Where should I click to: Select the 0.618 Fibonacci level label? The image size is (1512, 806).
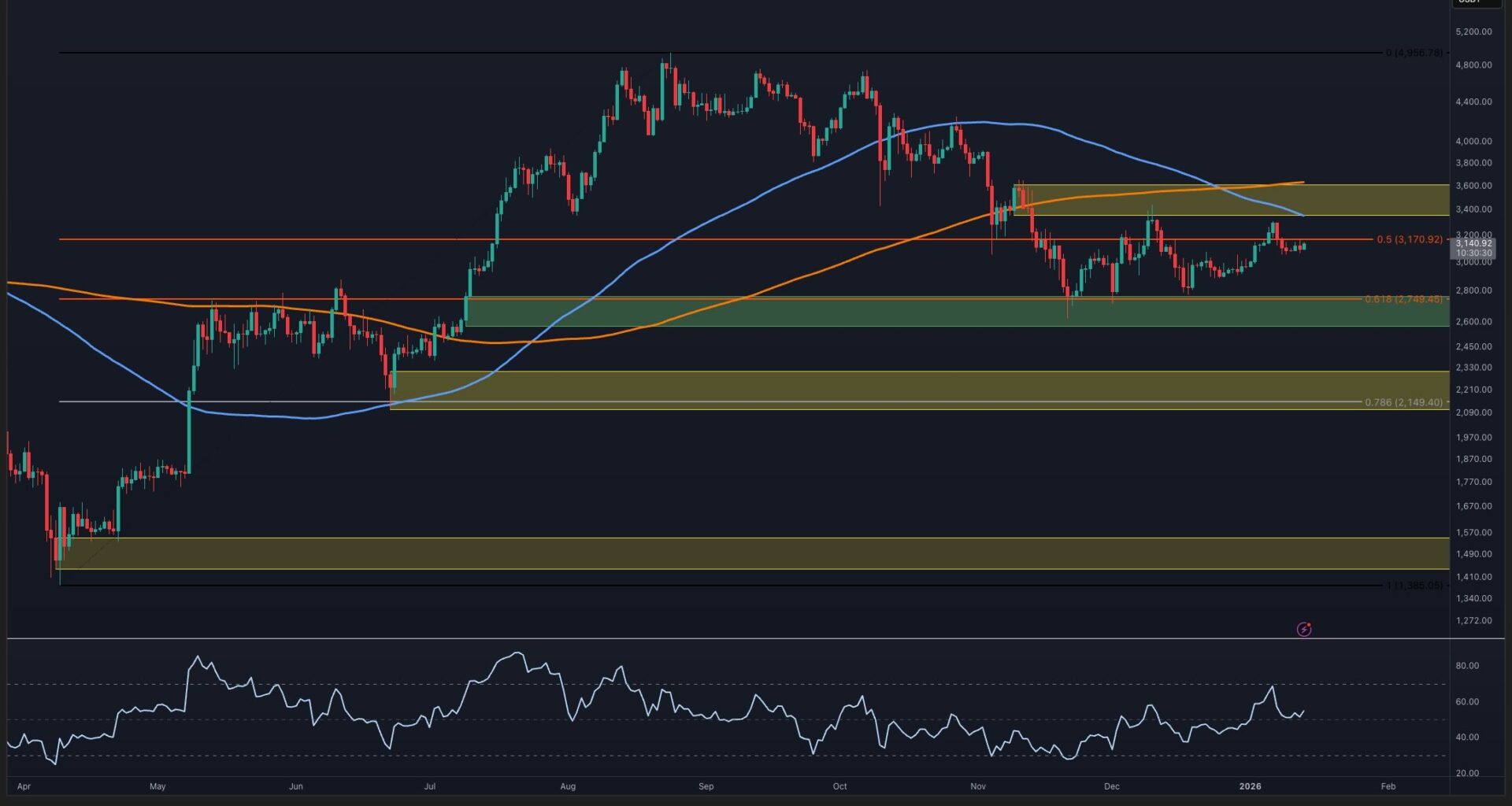(1403, 299)
